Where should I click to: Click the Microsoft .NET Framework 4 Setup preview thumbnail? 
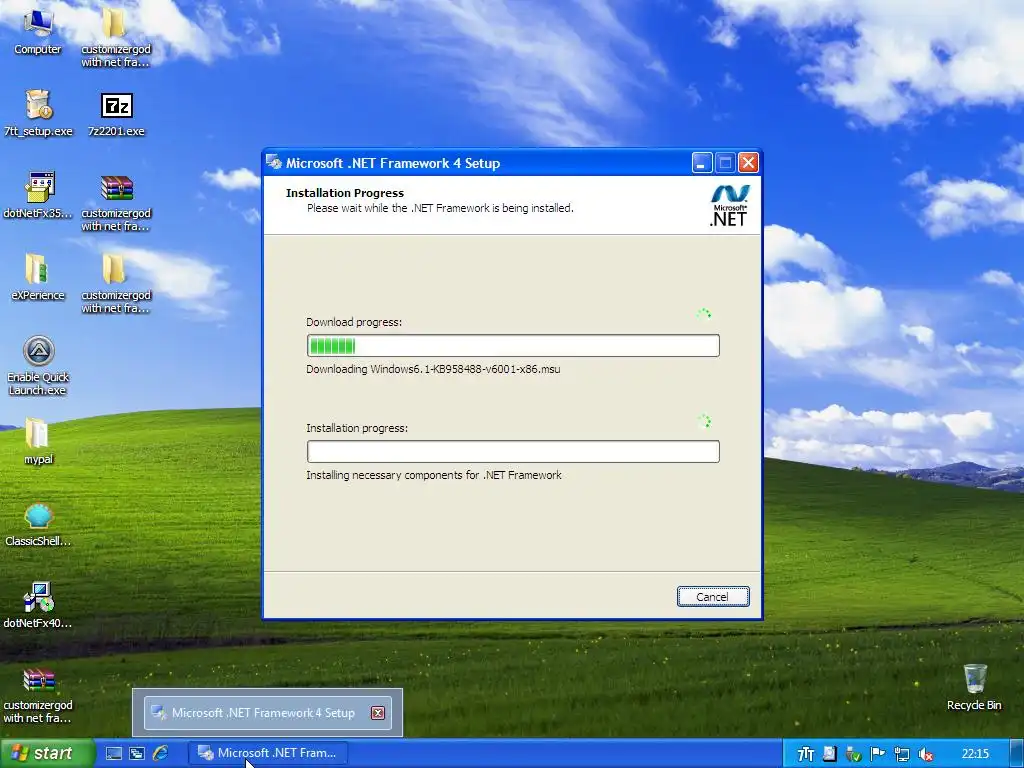pyautogui.click(x=267, y=712)
